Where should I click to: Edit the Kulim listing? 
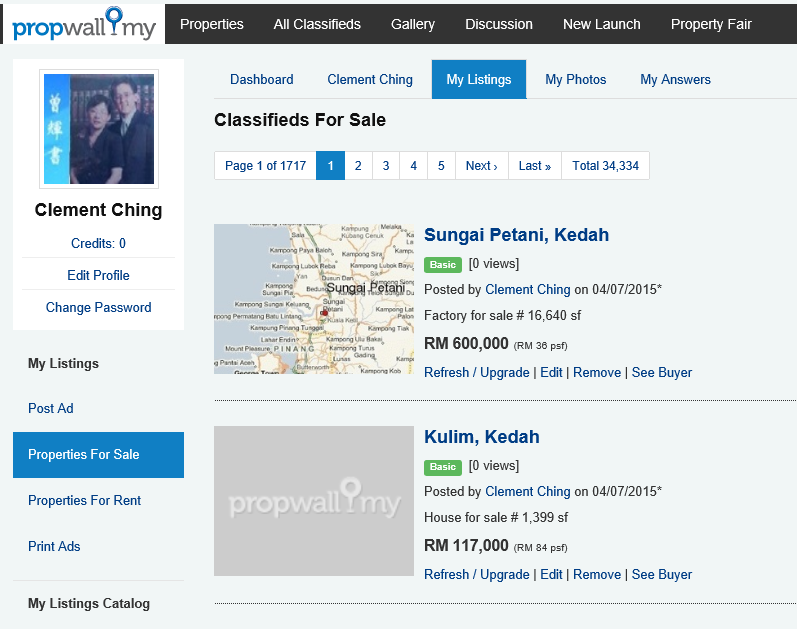click(x=551, y=575)
